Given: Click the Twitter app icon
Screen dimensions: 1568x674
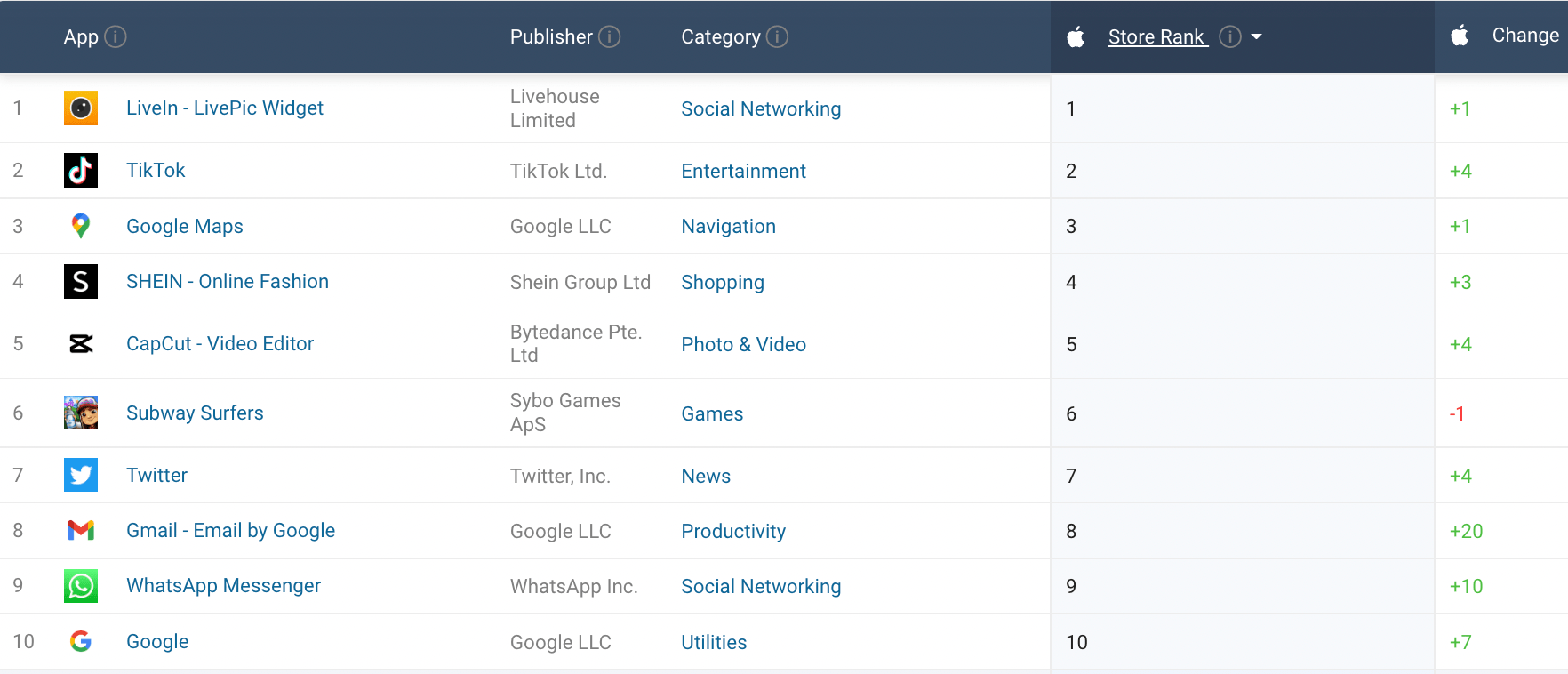Looking at the screenshot, I should (81, 475).
